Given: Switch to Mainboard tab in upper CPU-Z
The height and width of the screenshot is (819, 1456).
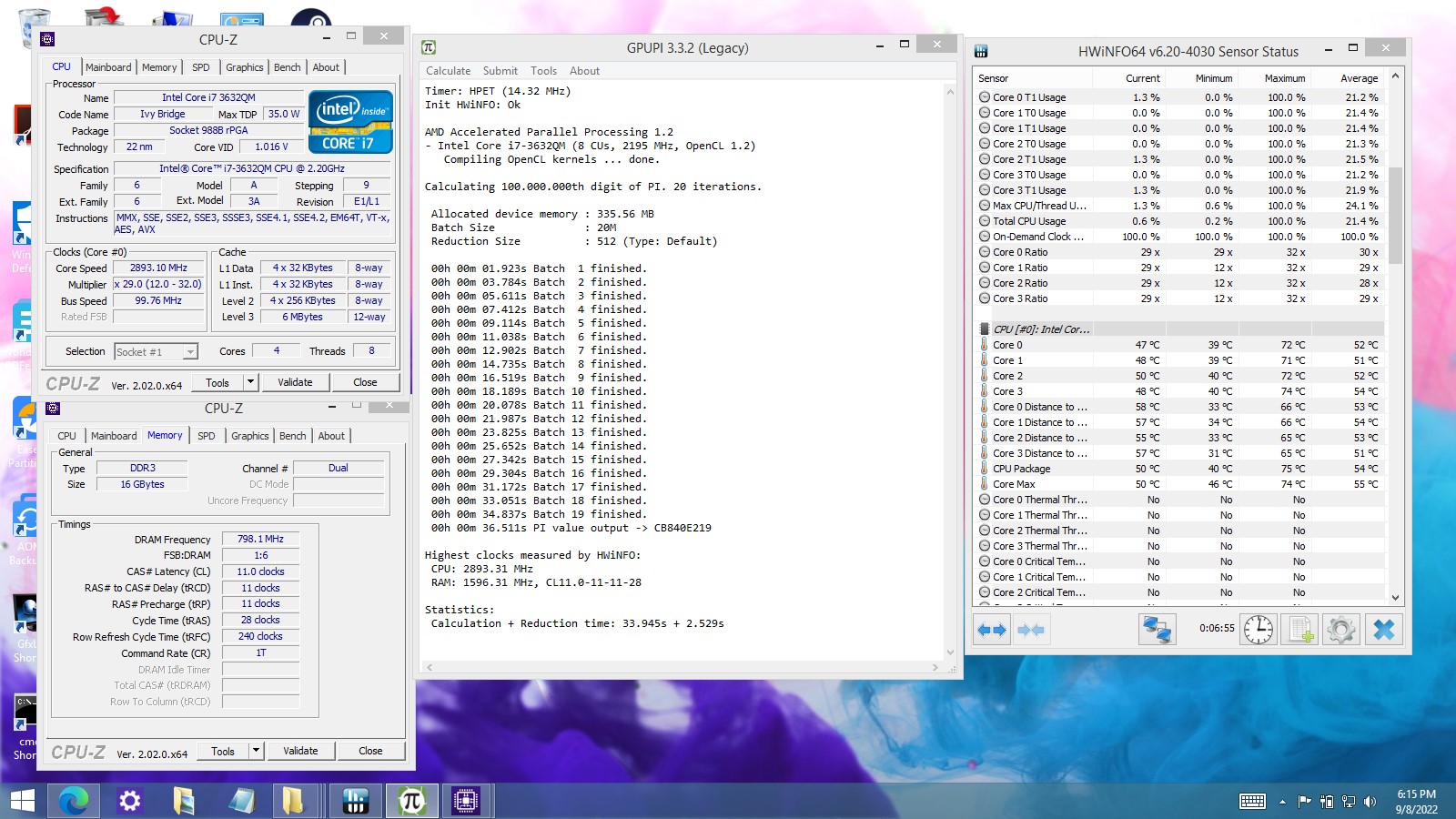Looking at the screenshot, I should tap(108, 67).
